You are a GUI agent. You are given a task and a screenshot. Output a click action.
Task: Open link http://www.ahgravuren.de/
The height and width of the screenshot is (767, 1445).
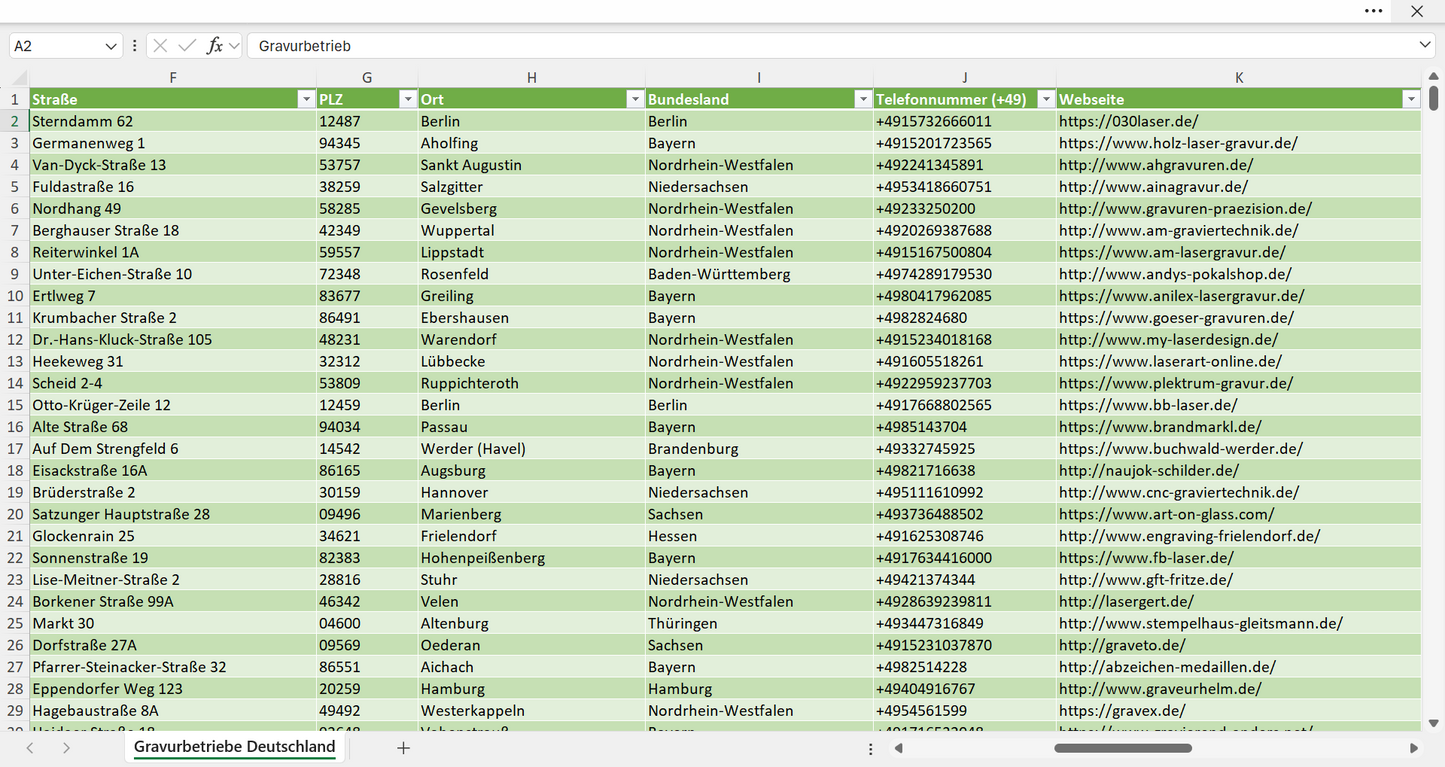pyautogui.click(x=1156, y=165)
